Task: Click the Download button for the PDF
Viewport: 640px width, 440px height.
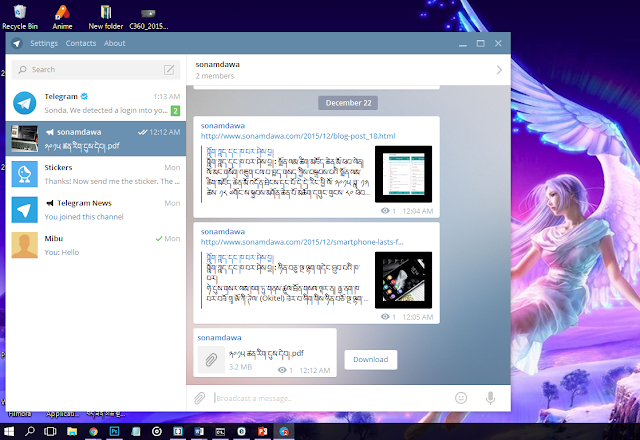Action: pos(371,360)
